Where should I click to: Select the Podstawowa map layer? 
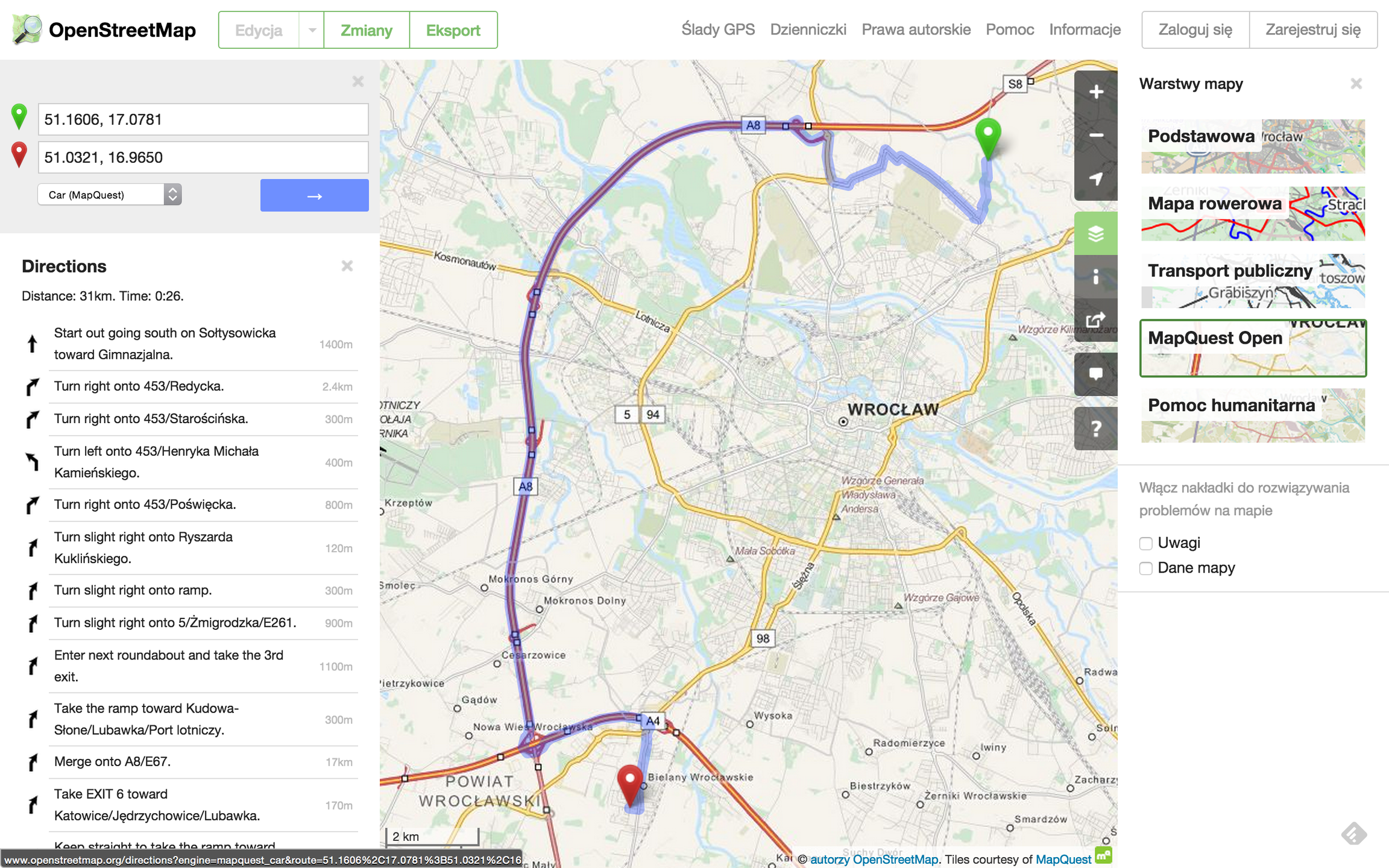[1253, 146]
